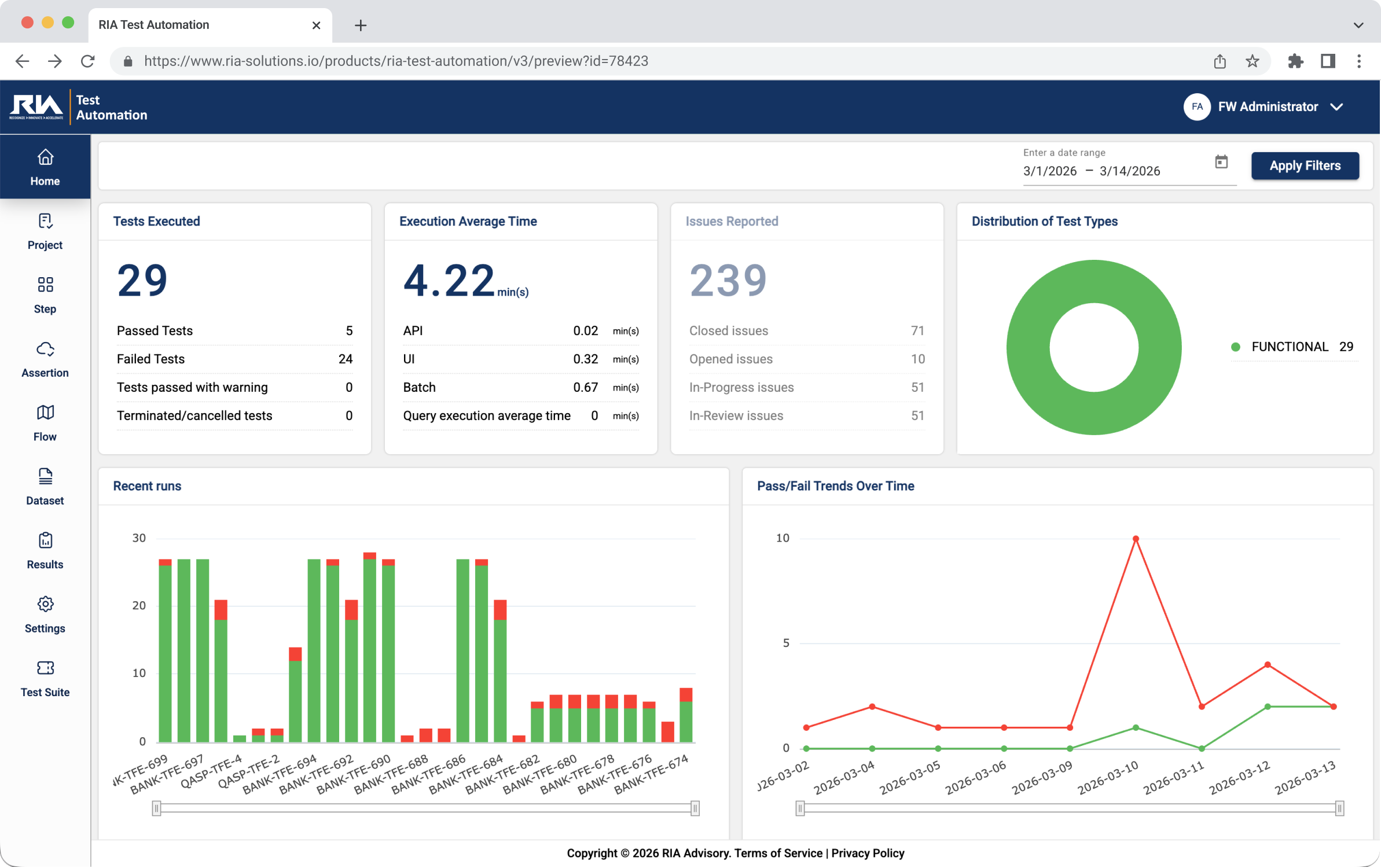Open the Dataset sidebar section
This screenshot has height=868, width=1381.
pyautogui.click(x=45, y=487)
